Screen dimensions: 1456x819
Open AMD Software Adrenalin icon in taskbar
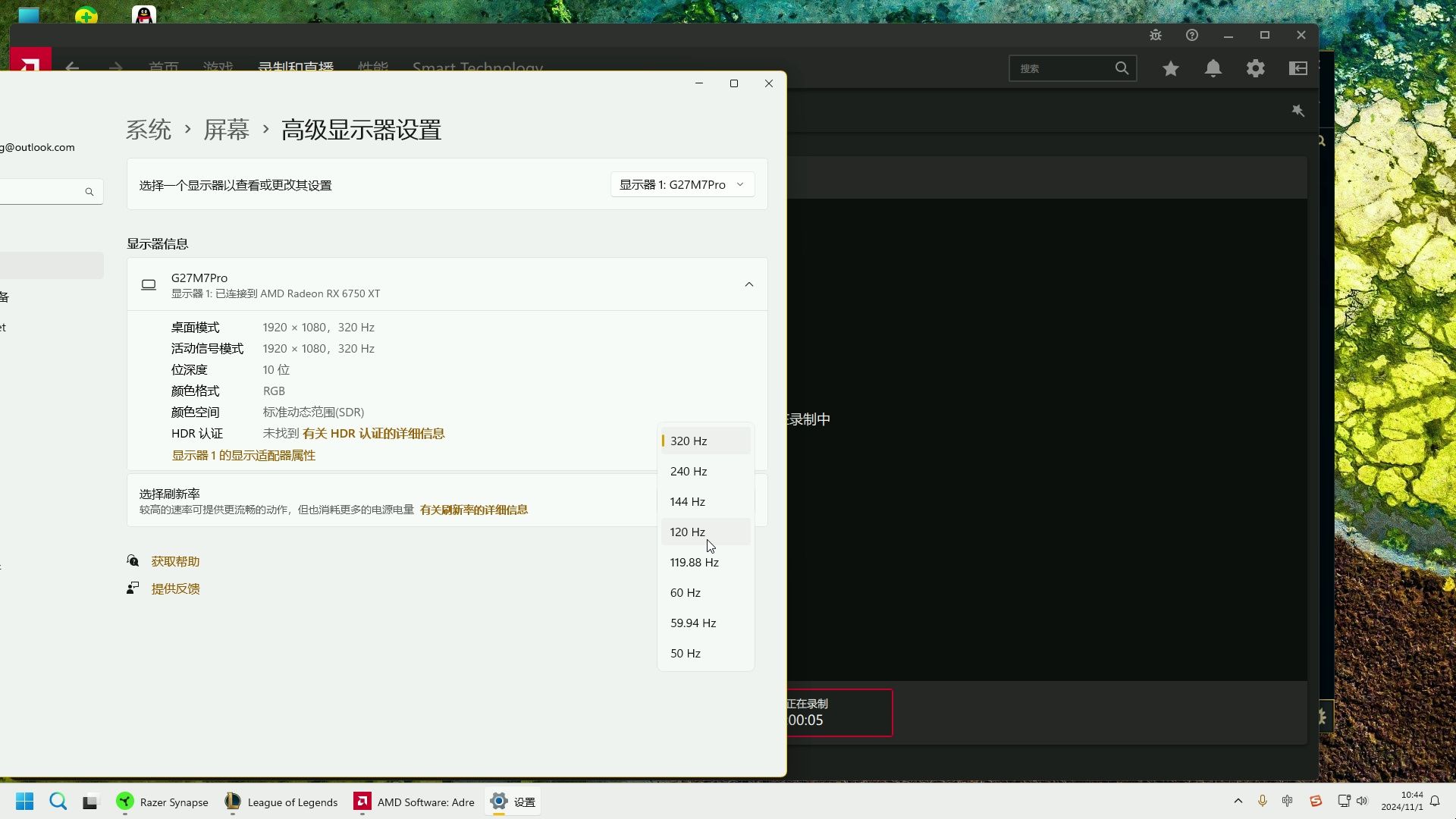click(362, 801)
